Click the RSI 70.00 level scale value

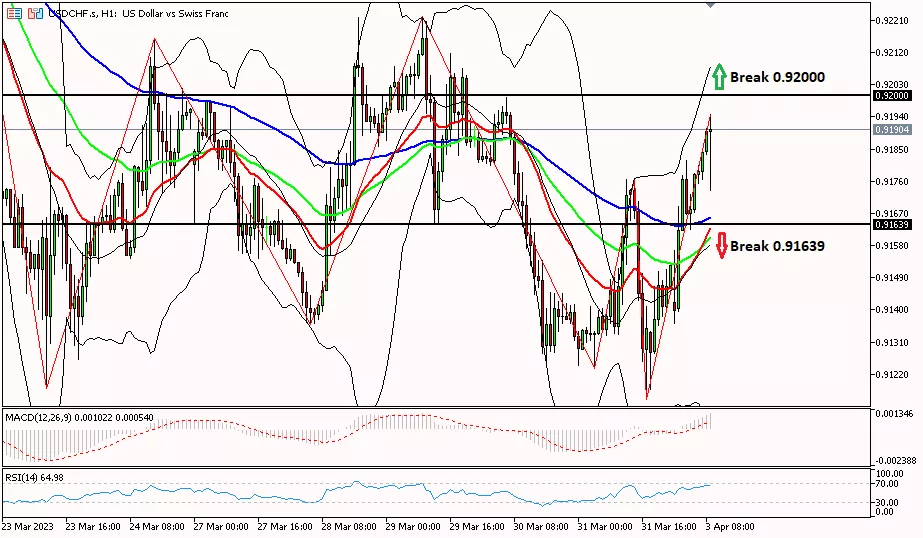click(886, 484)
